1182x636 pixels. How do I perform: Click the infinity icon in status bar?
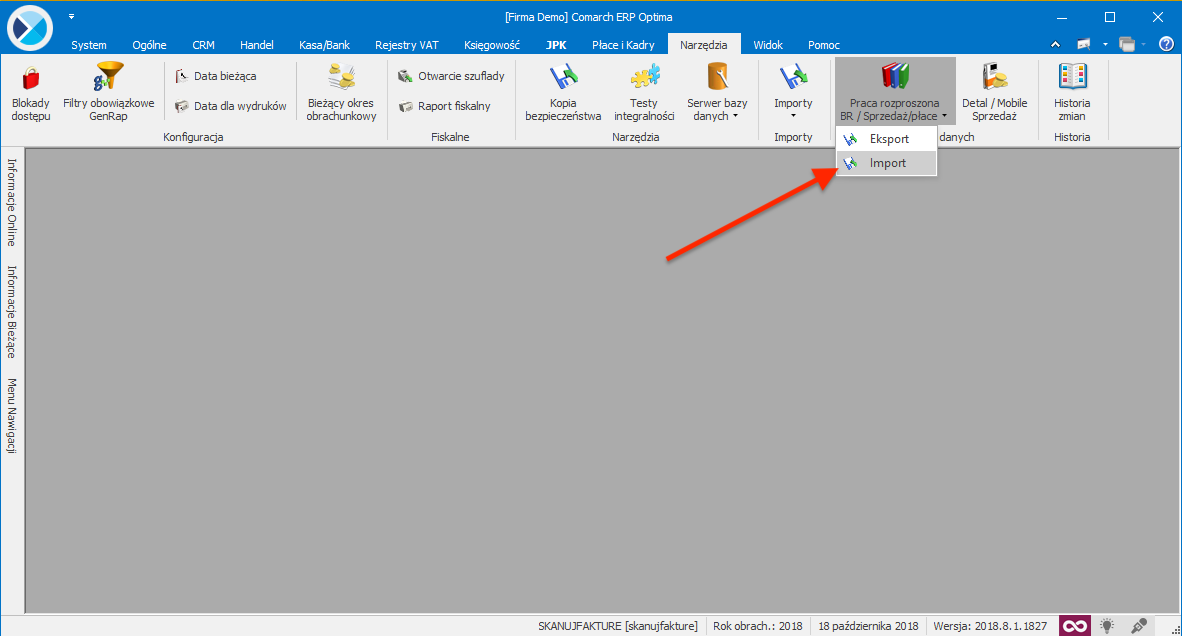(1075, 626)
